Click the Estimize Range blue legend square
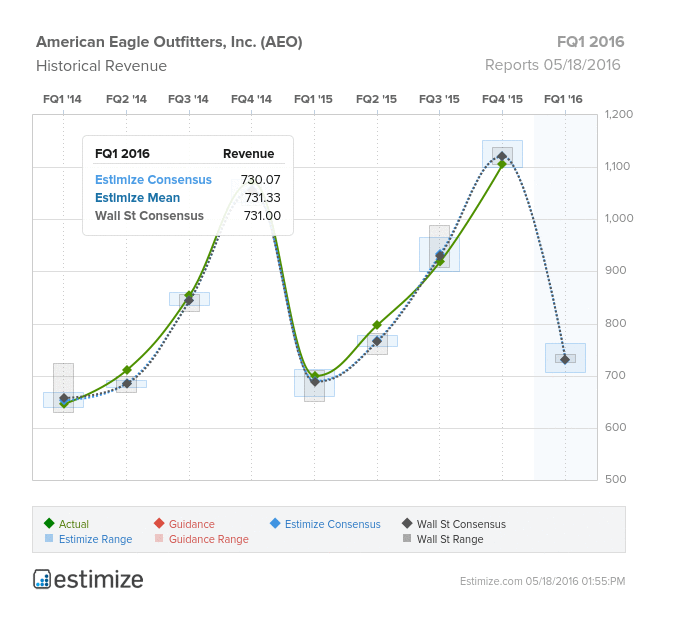 pyautogui.click(x=49, y=538)
